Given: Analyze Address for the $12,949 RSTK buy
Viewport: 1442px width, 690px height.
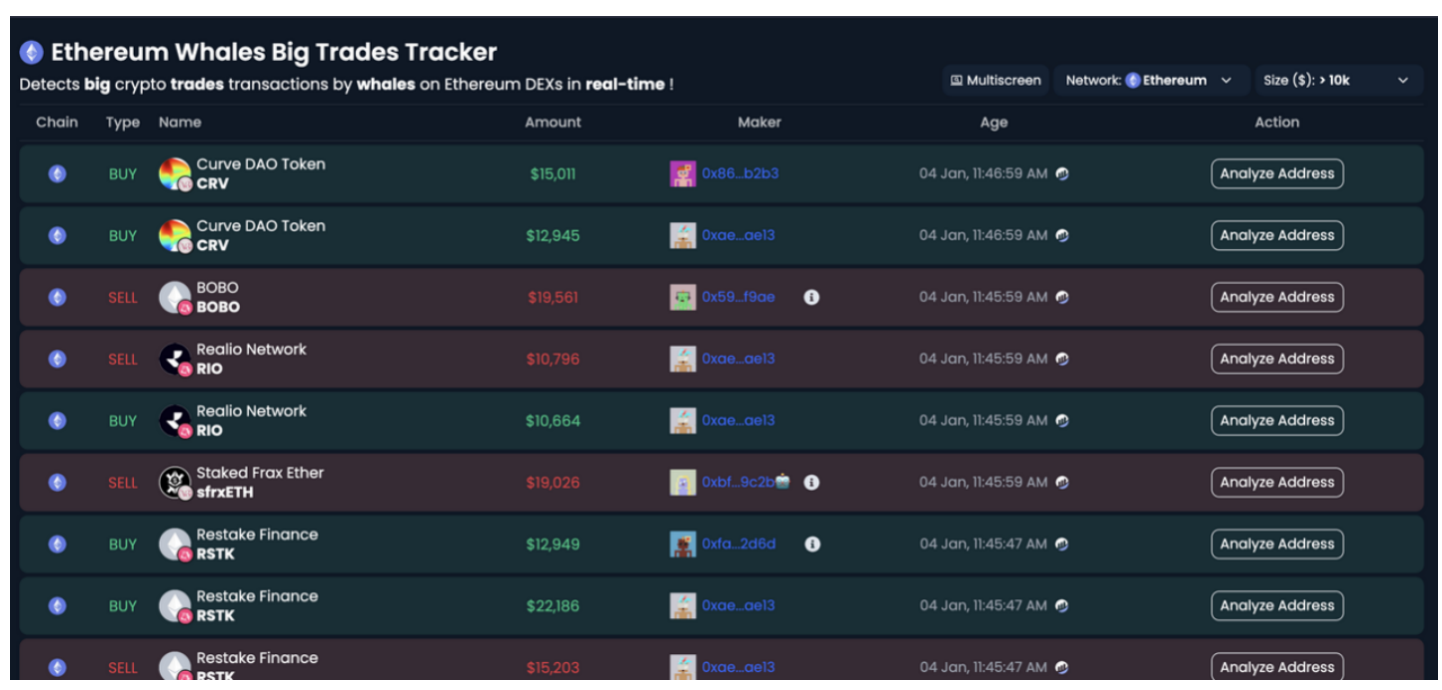Looking at the screenshot, I should click(x=1277, y=544).
